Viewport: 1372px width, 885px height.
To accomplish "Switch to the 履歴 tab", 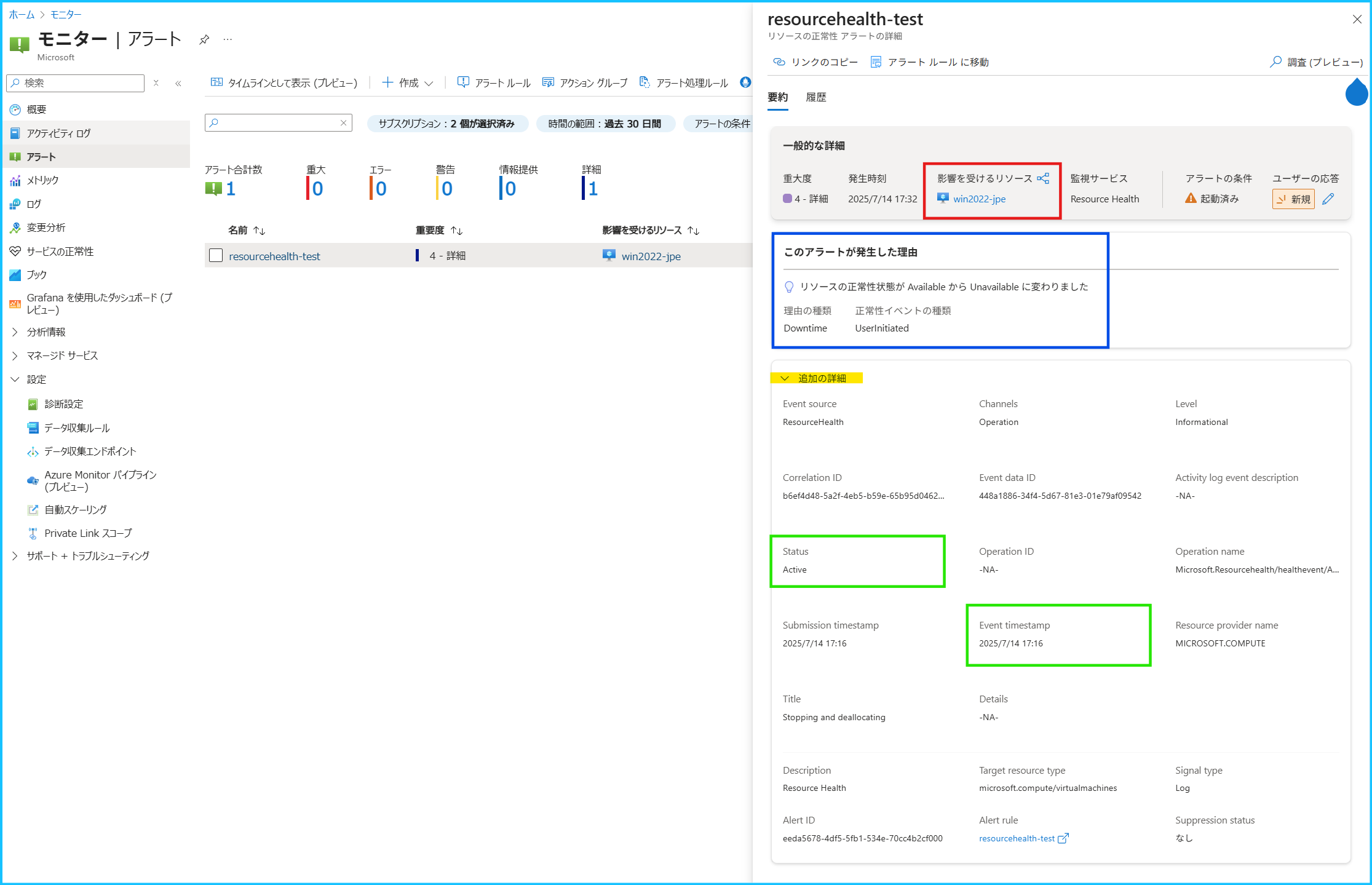I will coord(816,97).
